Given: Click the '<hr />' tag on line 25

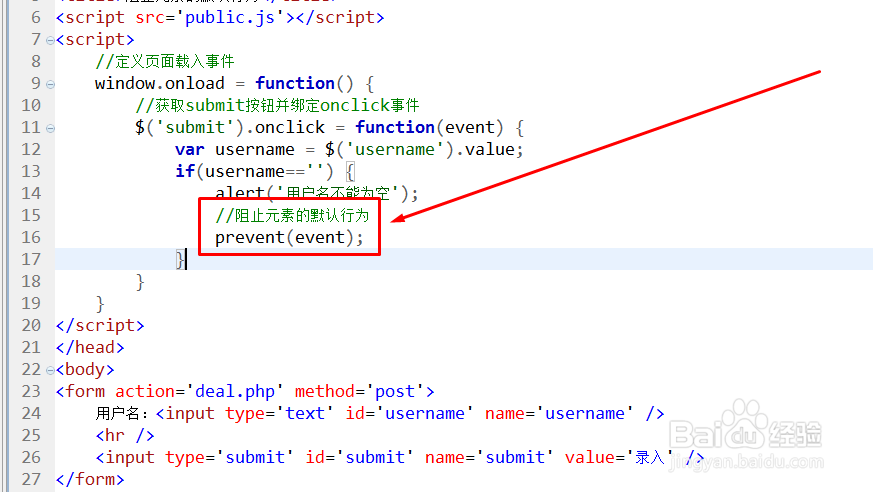Looking at the screenshot, I should pos(125,435).
